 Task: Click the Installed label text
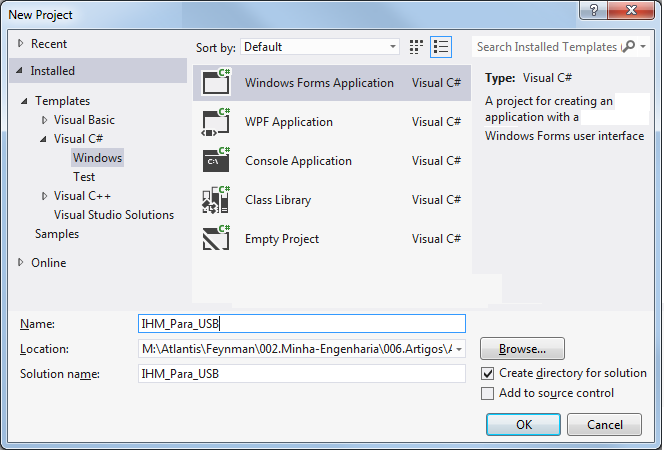click(x=53, y=71)
